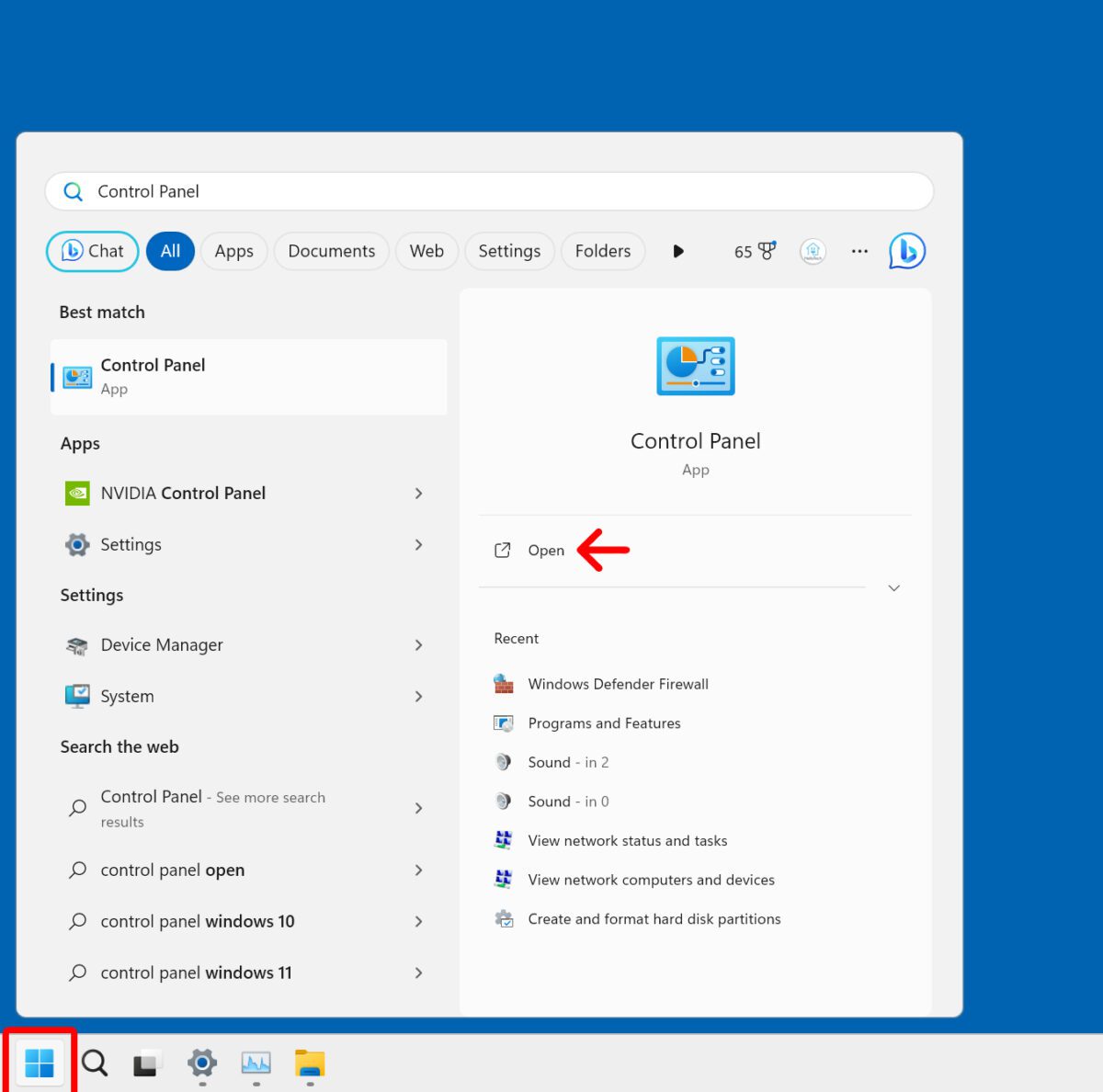Click the Bing icon in search panel
The image size is (1103, 1092).
(906, 251)
